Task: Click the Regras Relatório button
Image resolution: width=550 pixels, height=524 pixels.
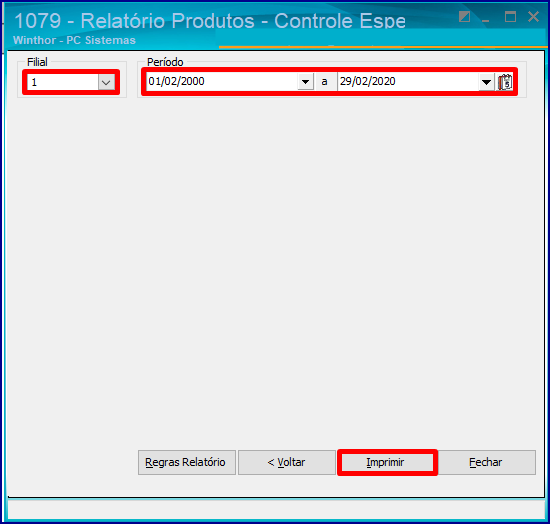Action: click(x=187, y=462)
